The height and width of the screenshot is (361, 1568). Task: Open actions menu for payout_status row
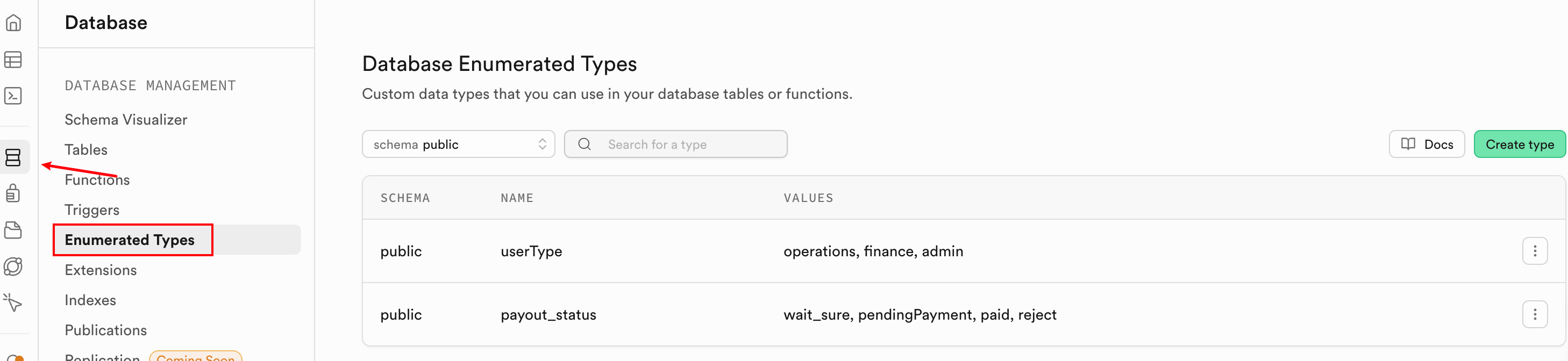pyautogui.click(x=1534, y=314)
